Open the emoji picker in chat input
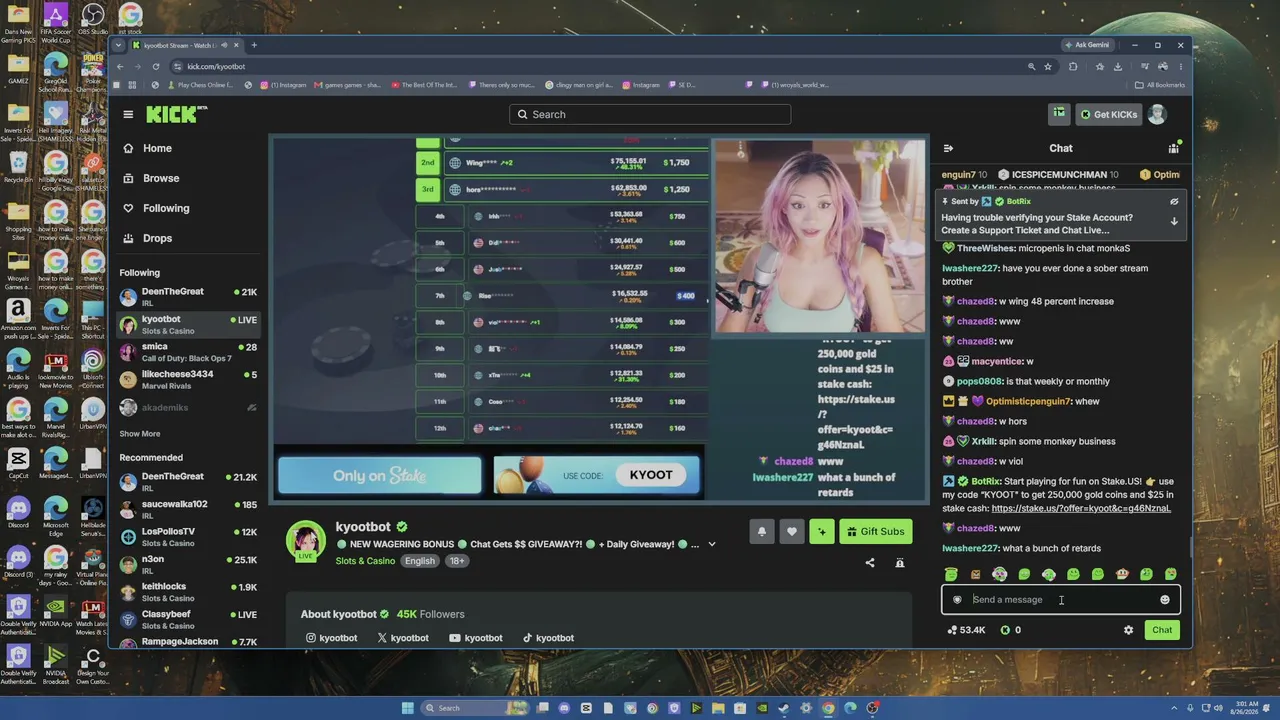Image resolution: width=1280 pixels, height=720 pixels. click(x=1165, y=600)
